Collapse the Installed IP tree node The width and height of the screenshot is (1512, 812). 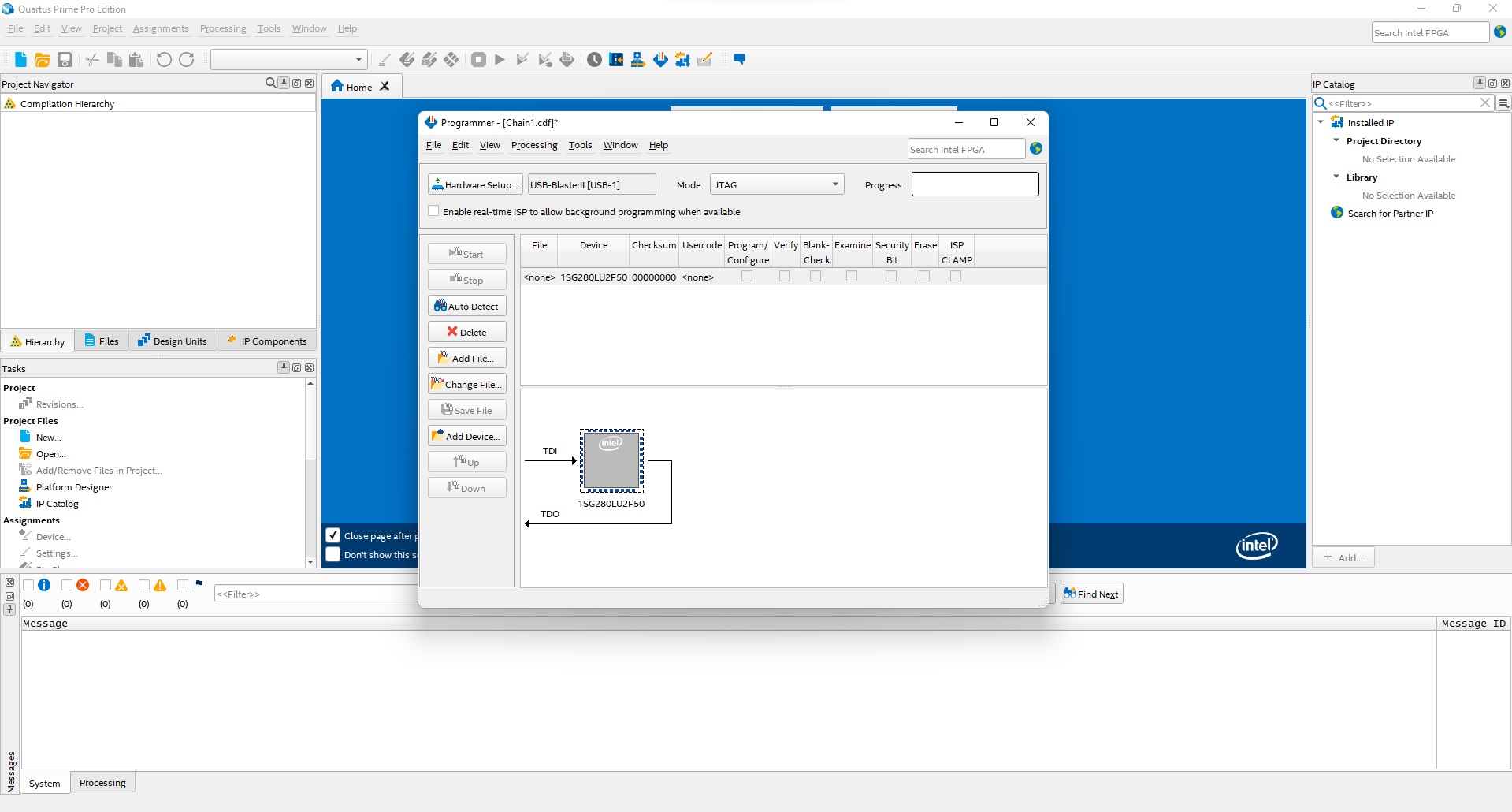click(x=1321, y=122)
